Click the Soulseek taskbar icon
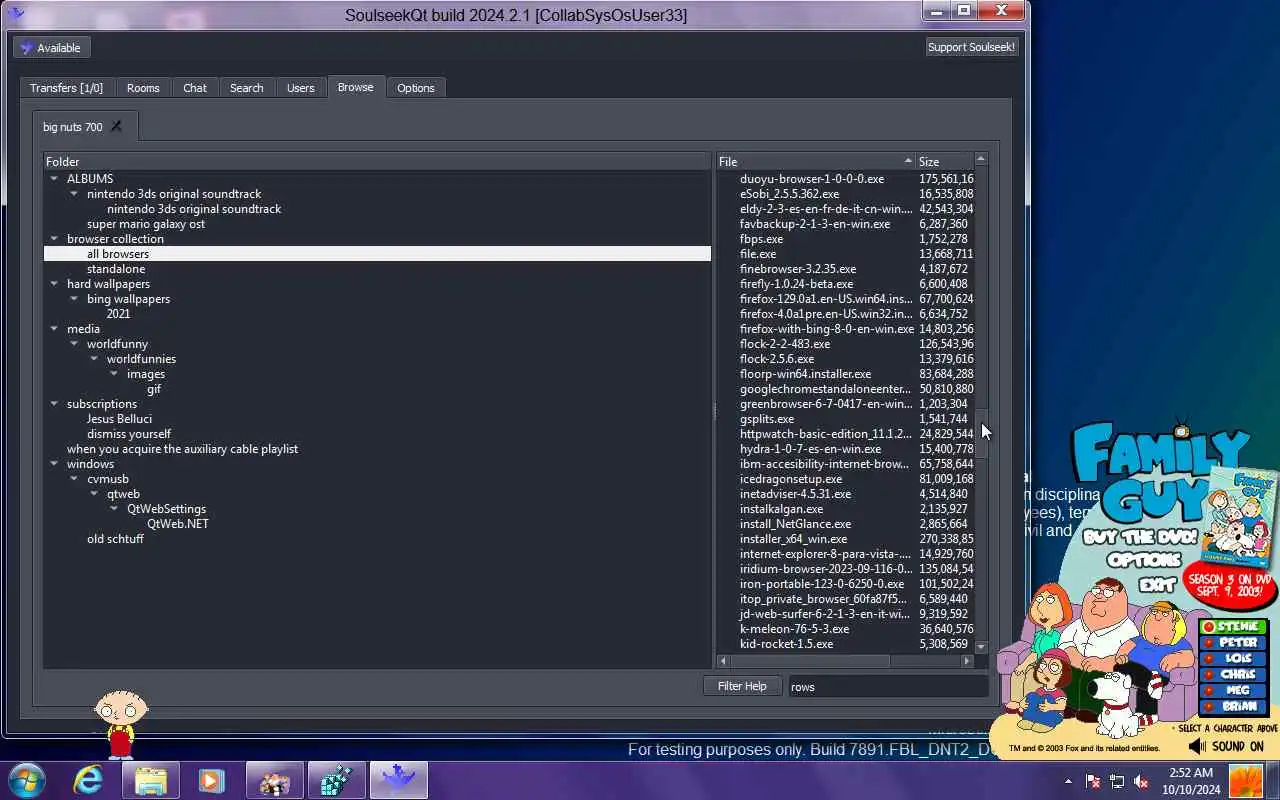The image size is (1280, 800). pos(399,780)
